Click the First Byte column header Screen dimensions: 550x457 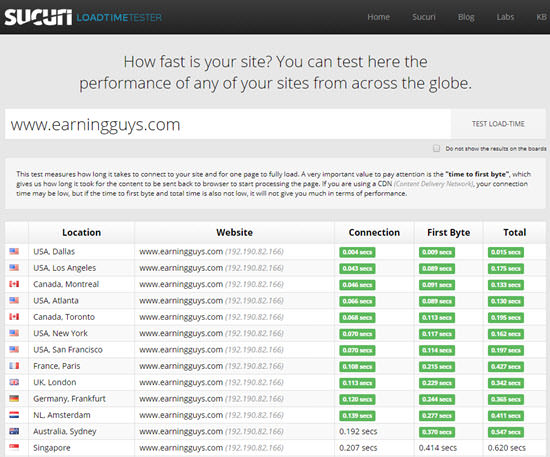[x=448, y=232]
